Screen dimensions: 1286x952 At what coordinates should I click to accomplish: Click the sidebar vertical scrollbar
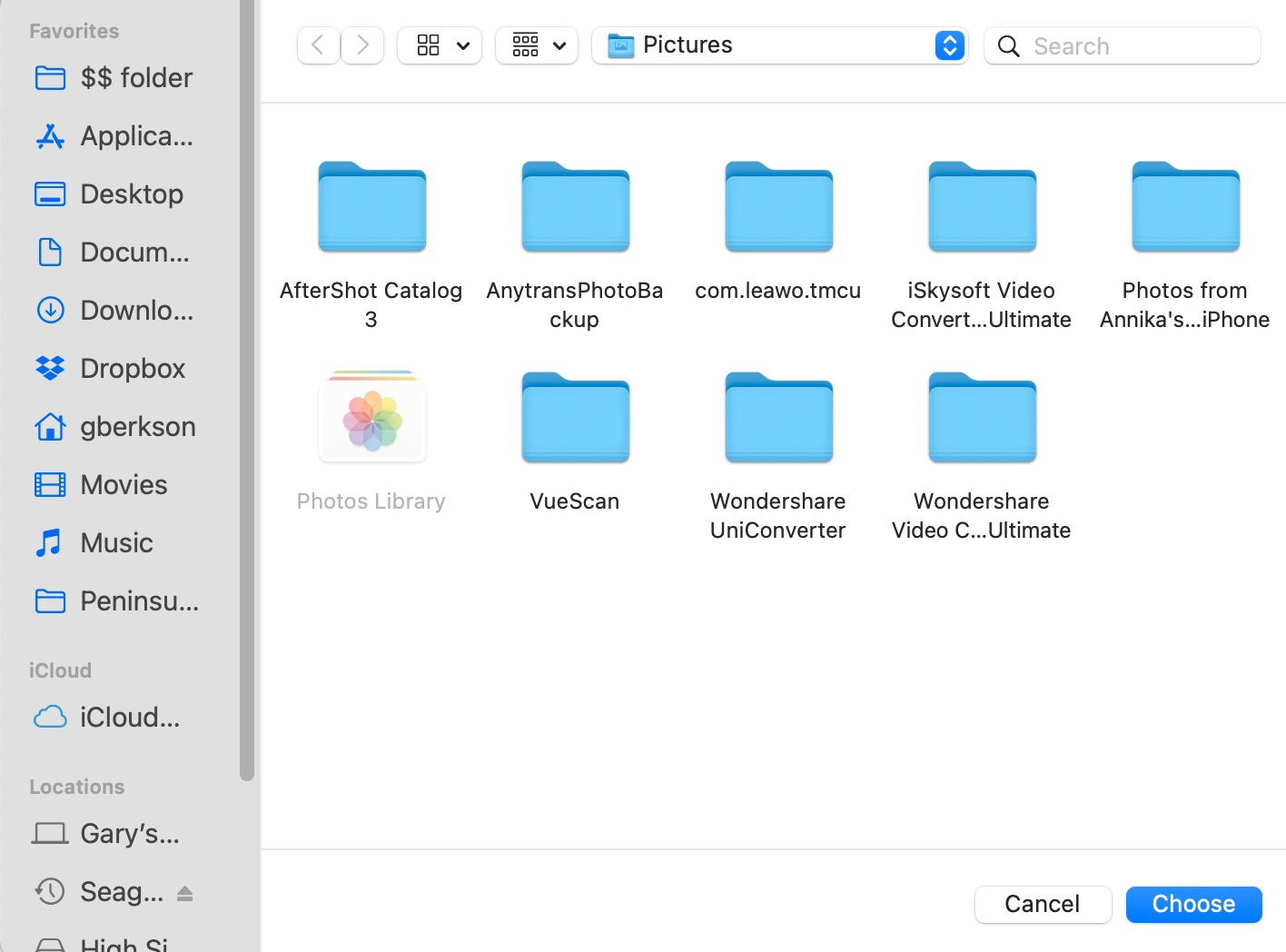click(247, 391)
